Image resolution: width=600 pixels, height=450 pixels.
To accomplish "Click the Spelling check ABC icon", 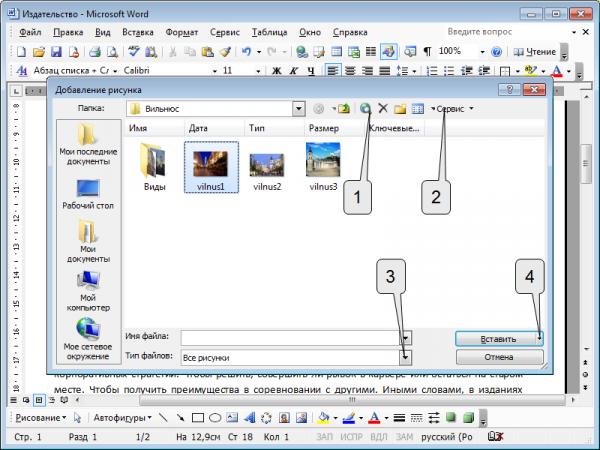I will (134, 52).
